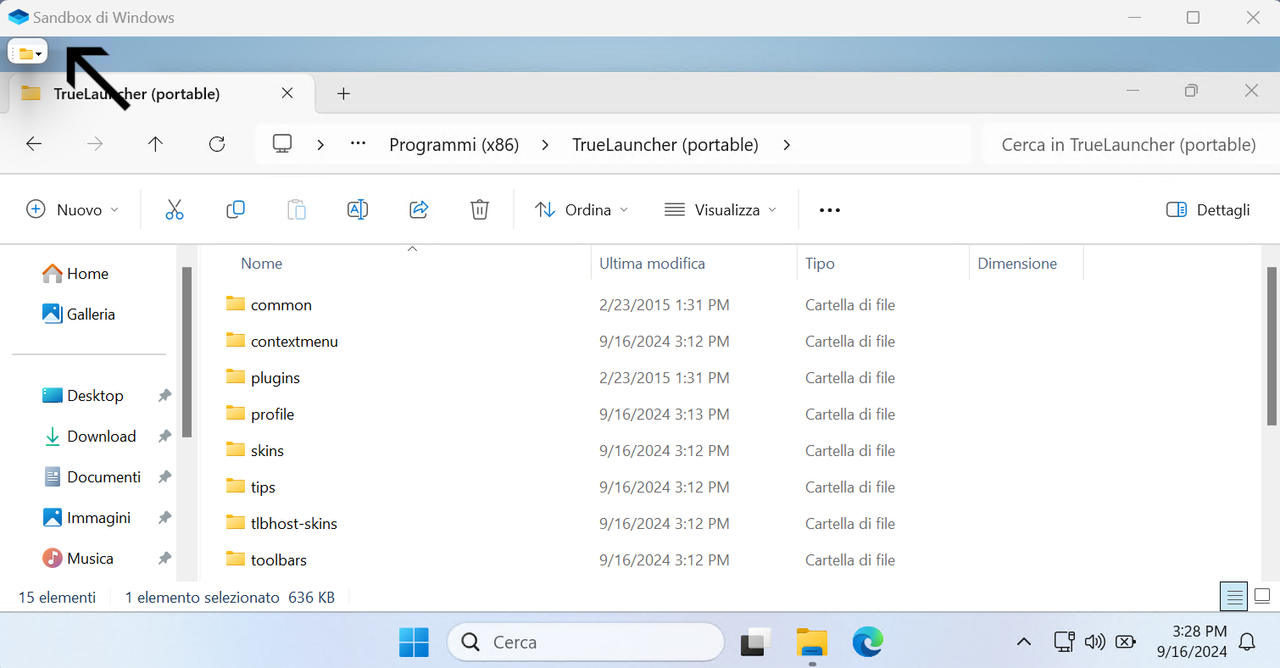Share the selected item

point(419,210)
